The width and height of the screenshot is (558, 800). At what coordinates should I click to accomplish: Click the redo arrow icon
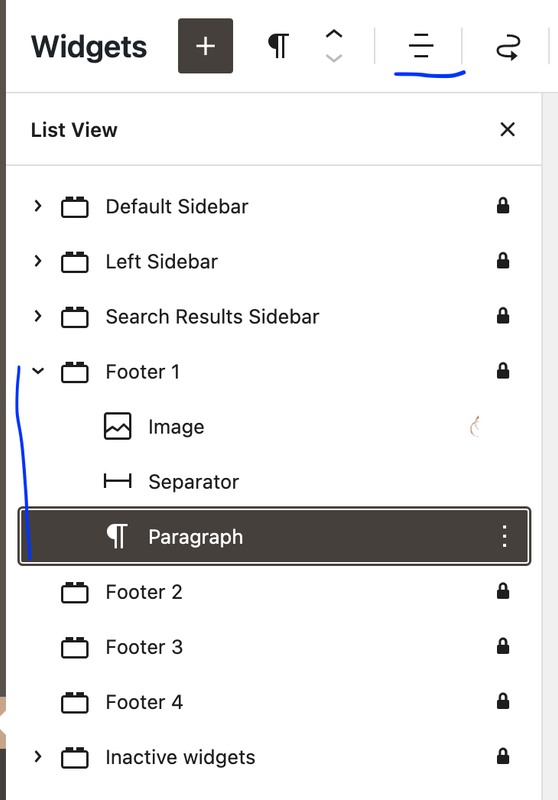(508, 47)
